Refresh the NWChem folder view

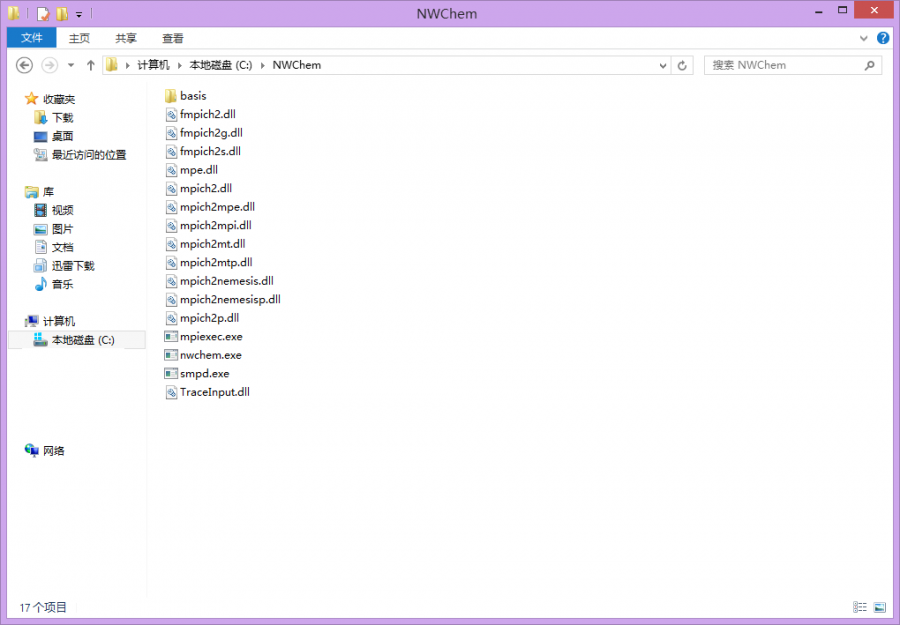(682, 65)
